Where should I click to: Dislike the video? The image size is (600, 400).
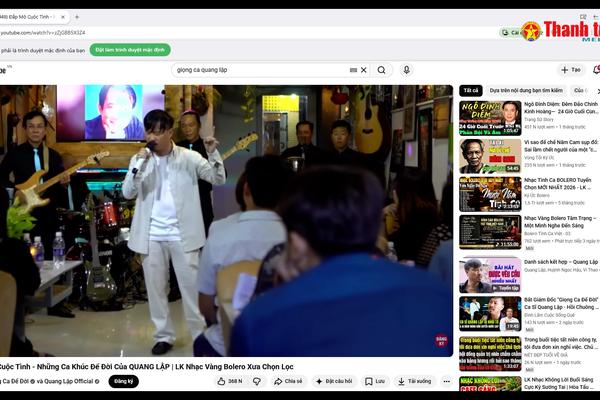tap(257, 381)
